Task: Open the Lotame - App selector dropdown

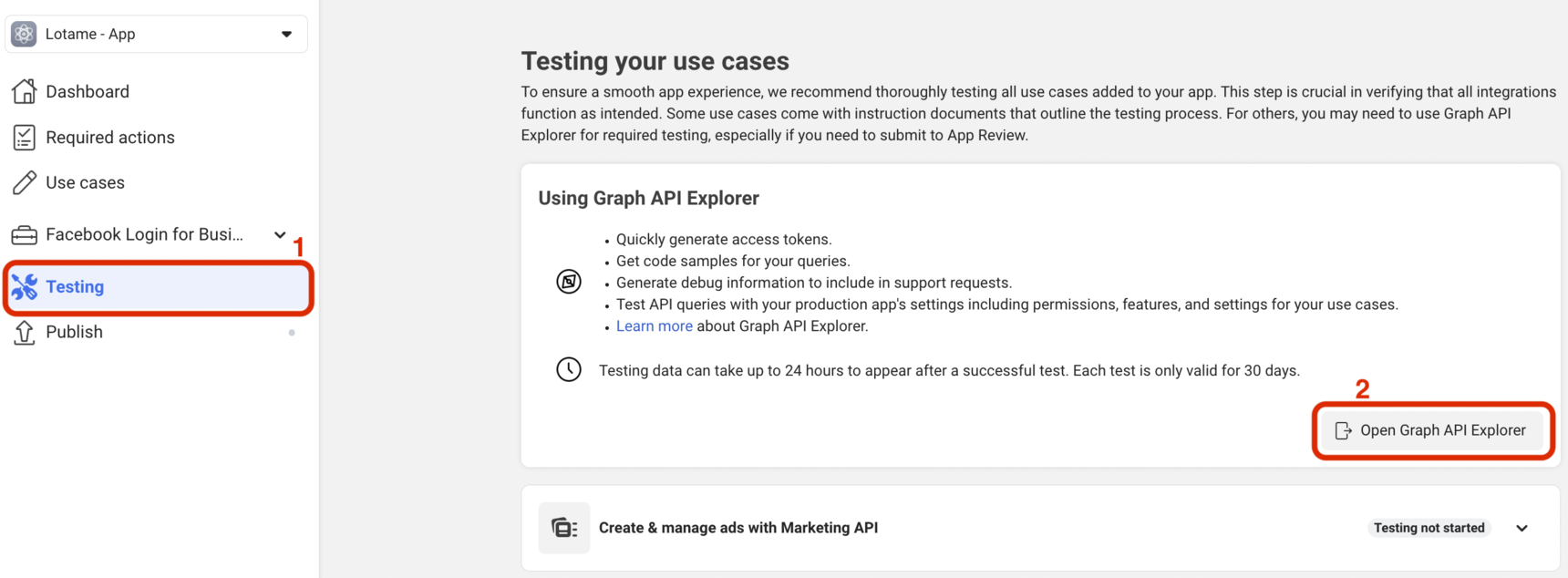Action: pos(286,35)
